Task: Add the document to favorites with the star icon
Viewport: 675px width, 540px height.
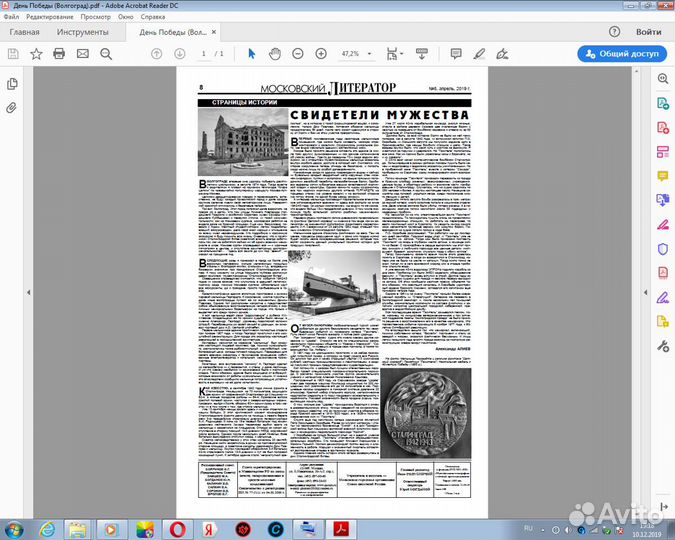Action: 36,53
